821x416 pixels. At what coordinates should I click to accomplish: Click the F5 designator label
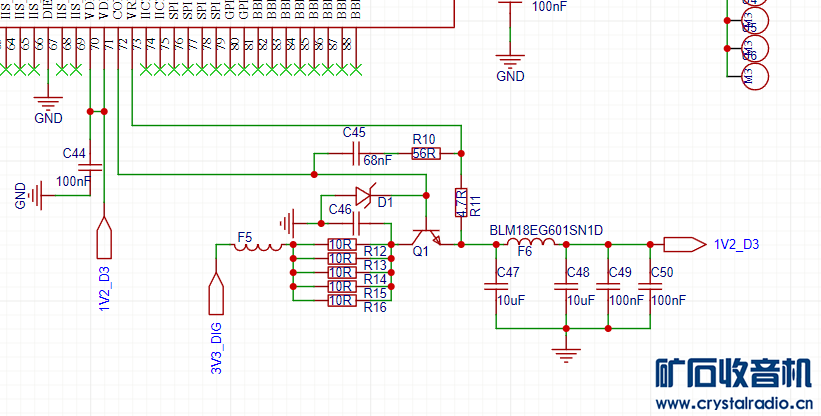click(x=245, y=238)
